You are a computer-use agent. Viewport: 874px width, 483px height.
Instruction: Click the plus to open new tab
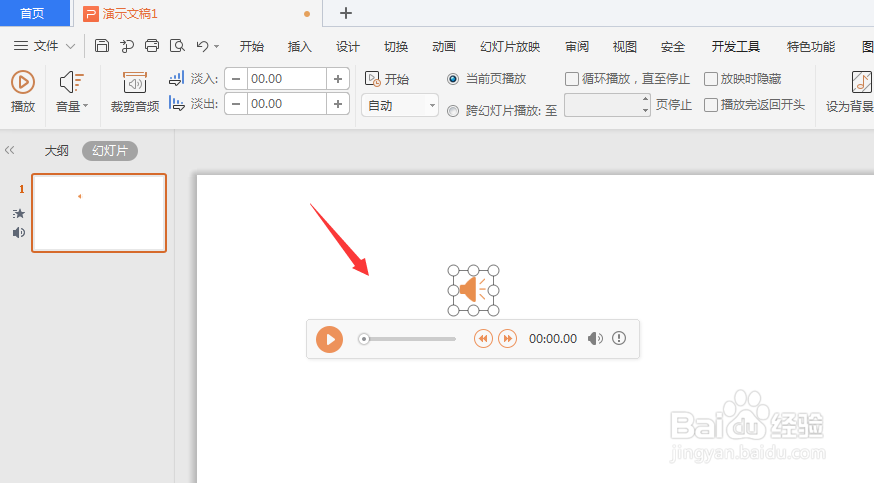pyautogui.click(x=346, y=13)
